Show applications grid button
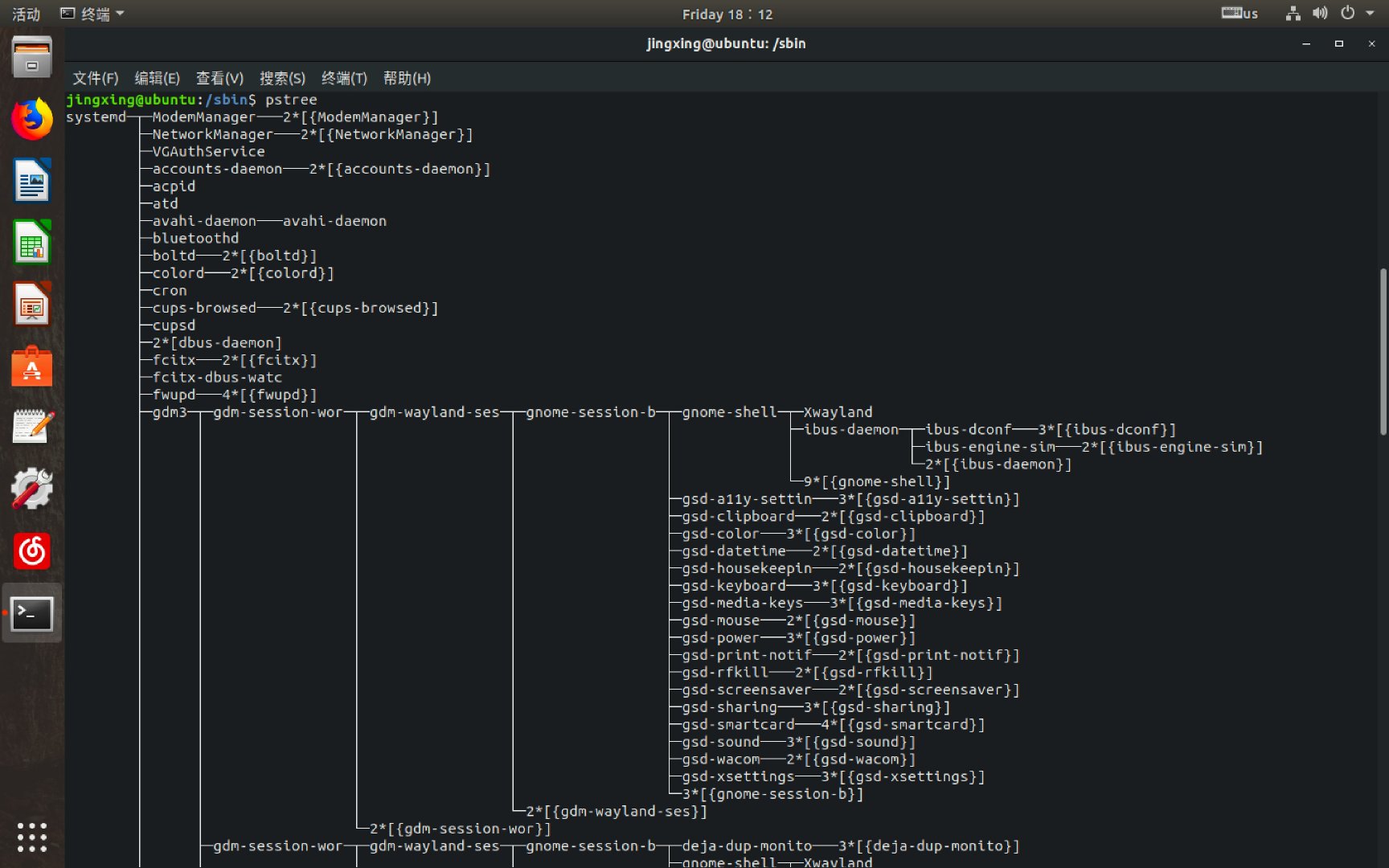This screenshot has width=1389, height=868. (32, 837)
